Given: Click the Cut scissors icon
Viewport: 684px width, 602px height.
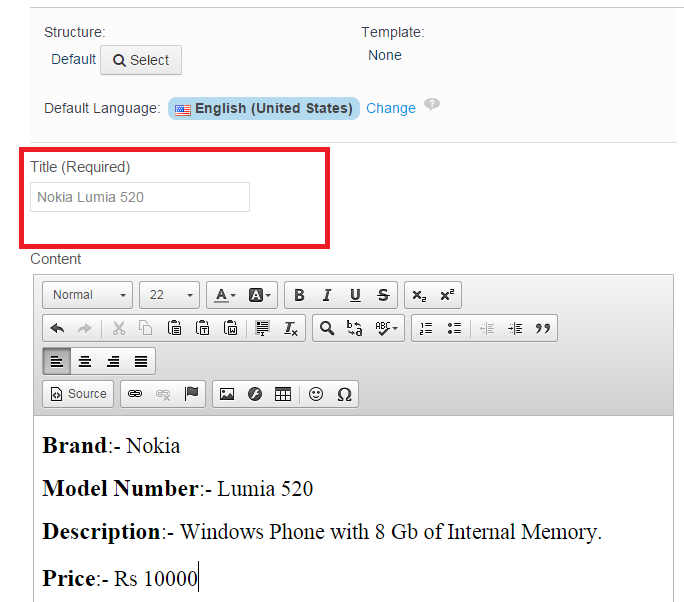Looking at the screenshot, I should pos(119,328).
